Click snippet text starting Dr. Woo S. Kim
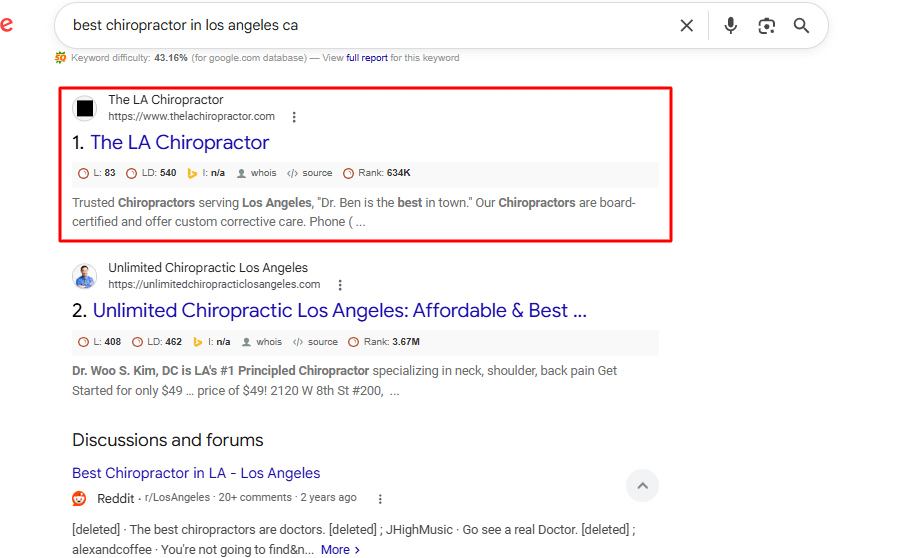 click(344, 380)
